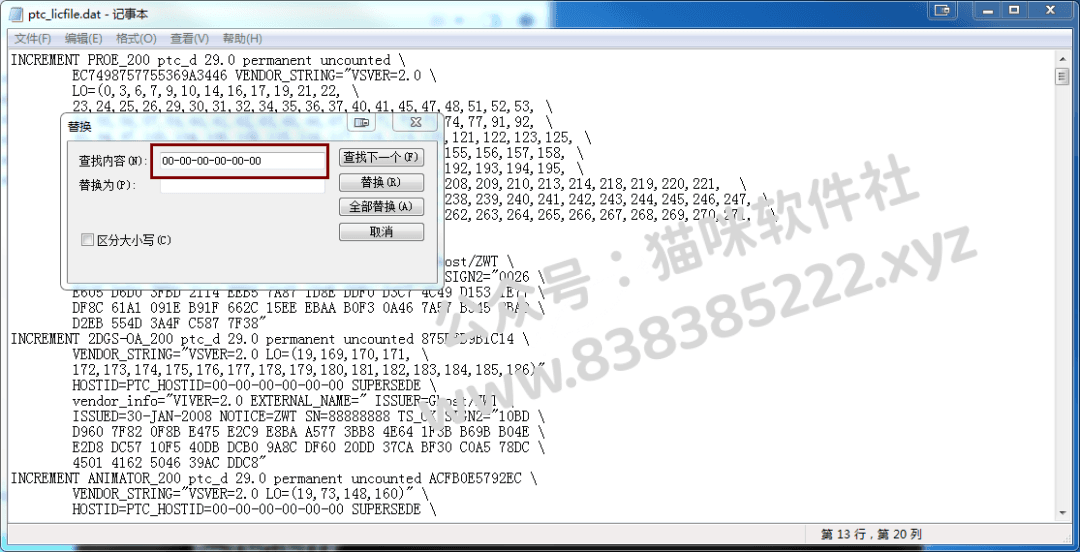Click the 查找下一个(F) button
The height and width of the screenshot is (552, 1080).
(x=381, y=158)
